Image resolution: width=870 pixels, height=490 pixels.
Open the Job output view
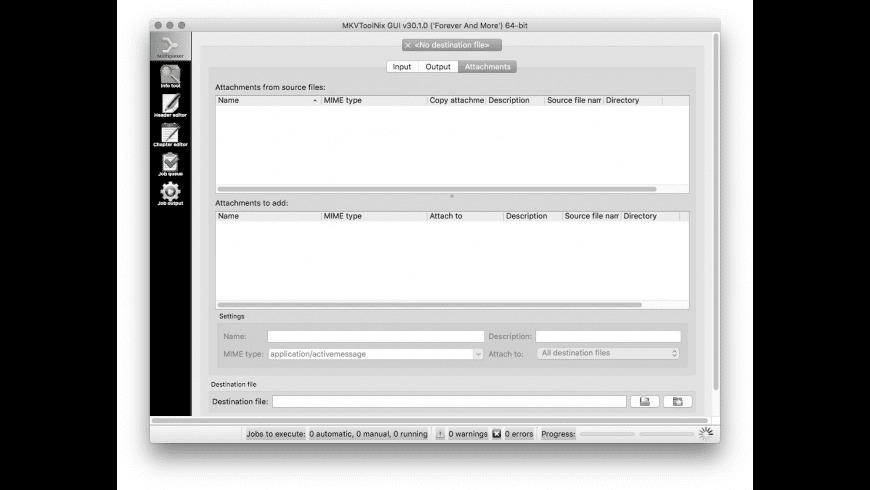[x=170, y=194]
